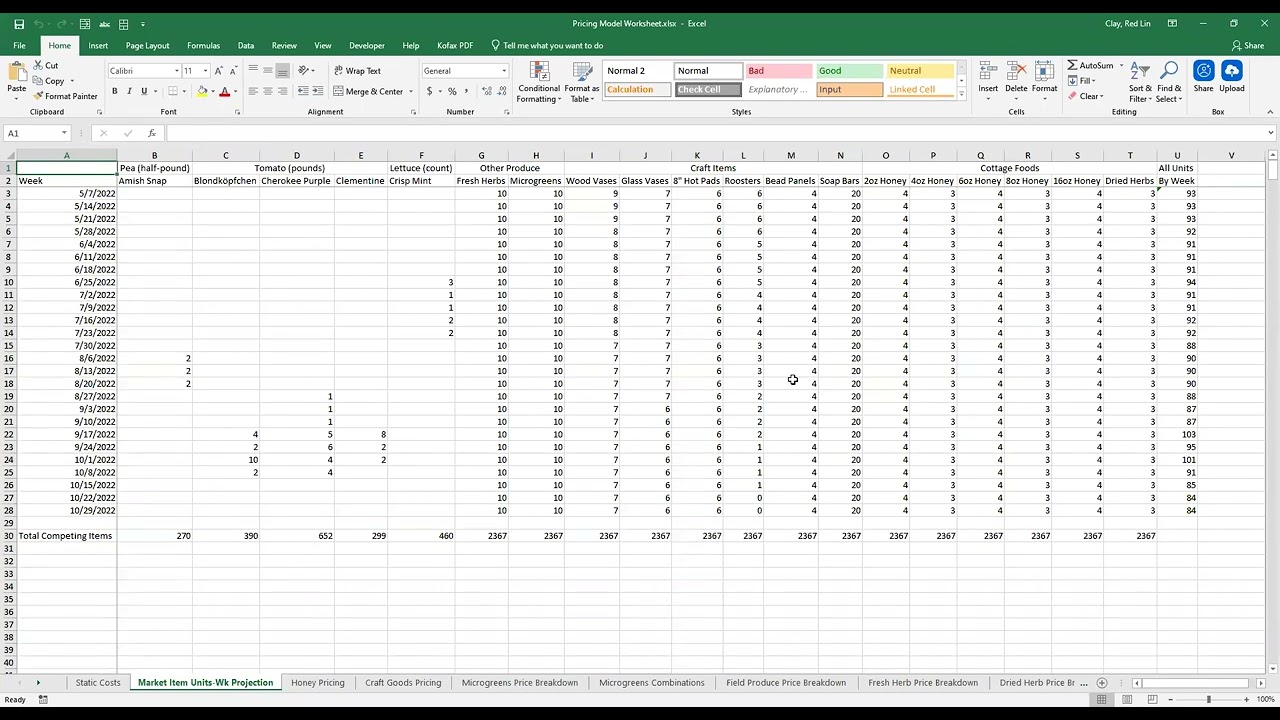Open the Microgreens Combinations sheet
1280x720 pixels.
(652, 683)
